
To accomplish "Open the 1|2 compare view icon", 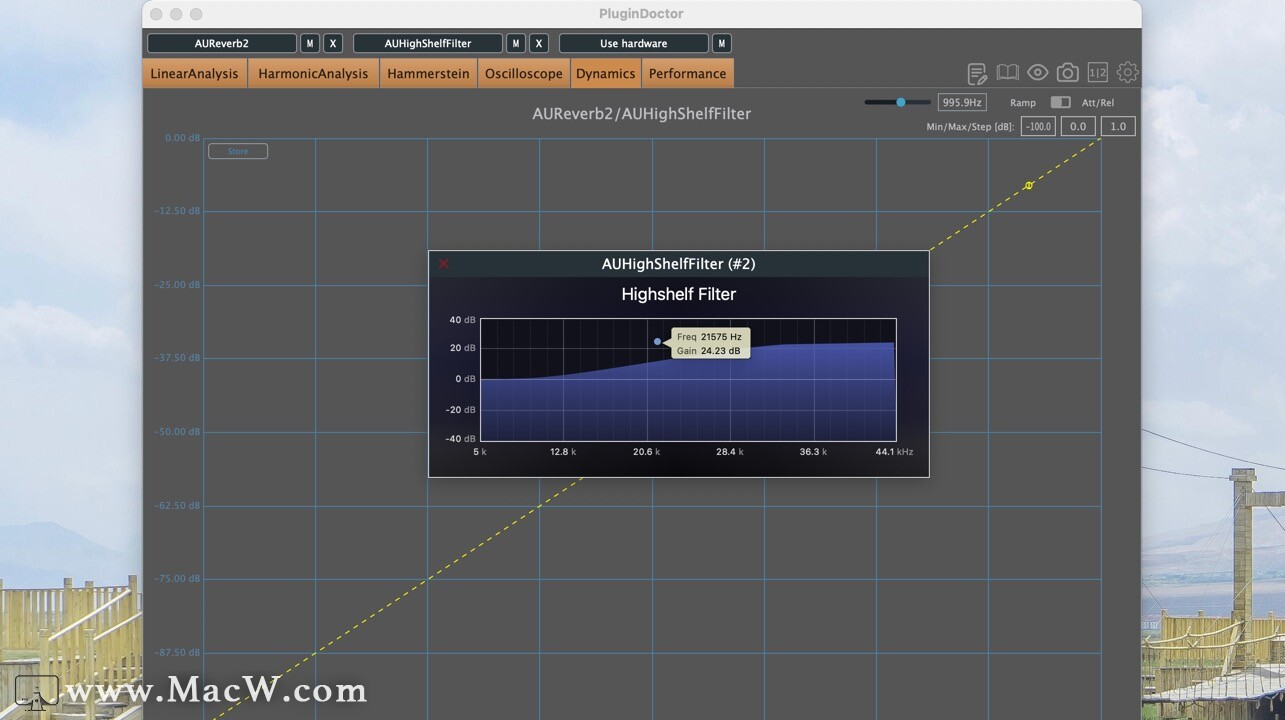I will pyautogui.click(x=1097, y=72).
